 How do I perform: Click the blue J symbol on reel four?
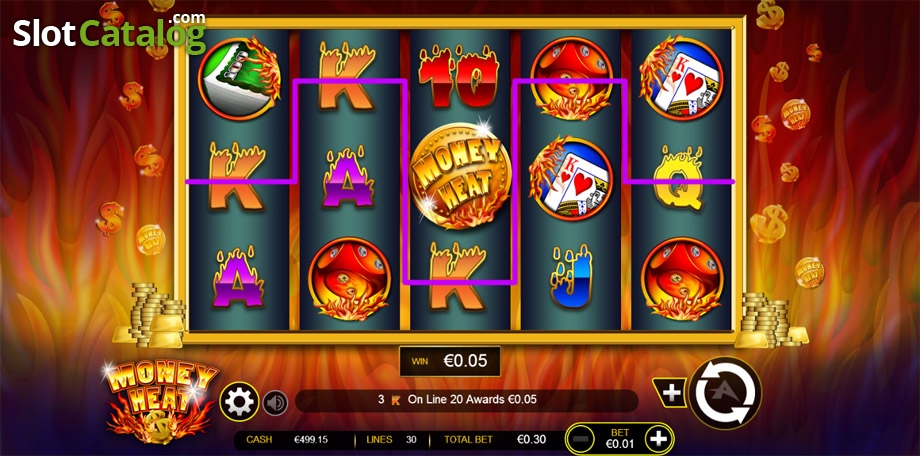click(571, 277)
